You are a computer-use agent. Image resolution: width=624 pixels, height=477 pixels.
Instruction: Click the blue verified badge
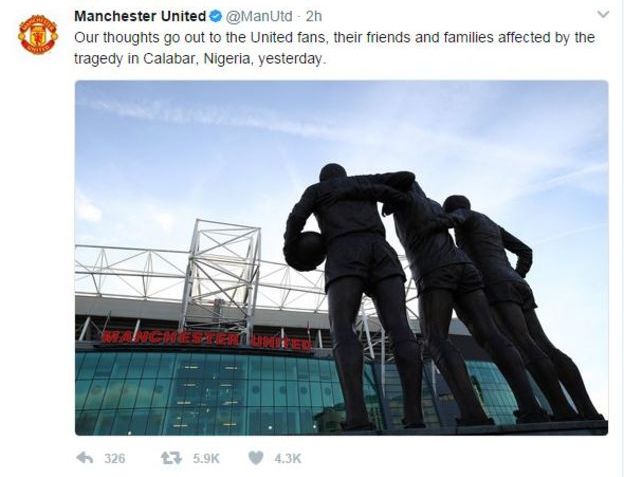click(216, 16)
